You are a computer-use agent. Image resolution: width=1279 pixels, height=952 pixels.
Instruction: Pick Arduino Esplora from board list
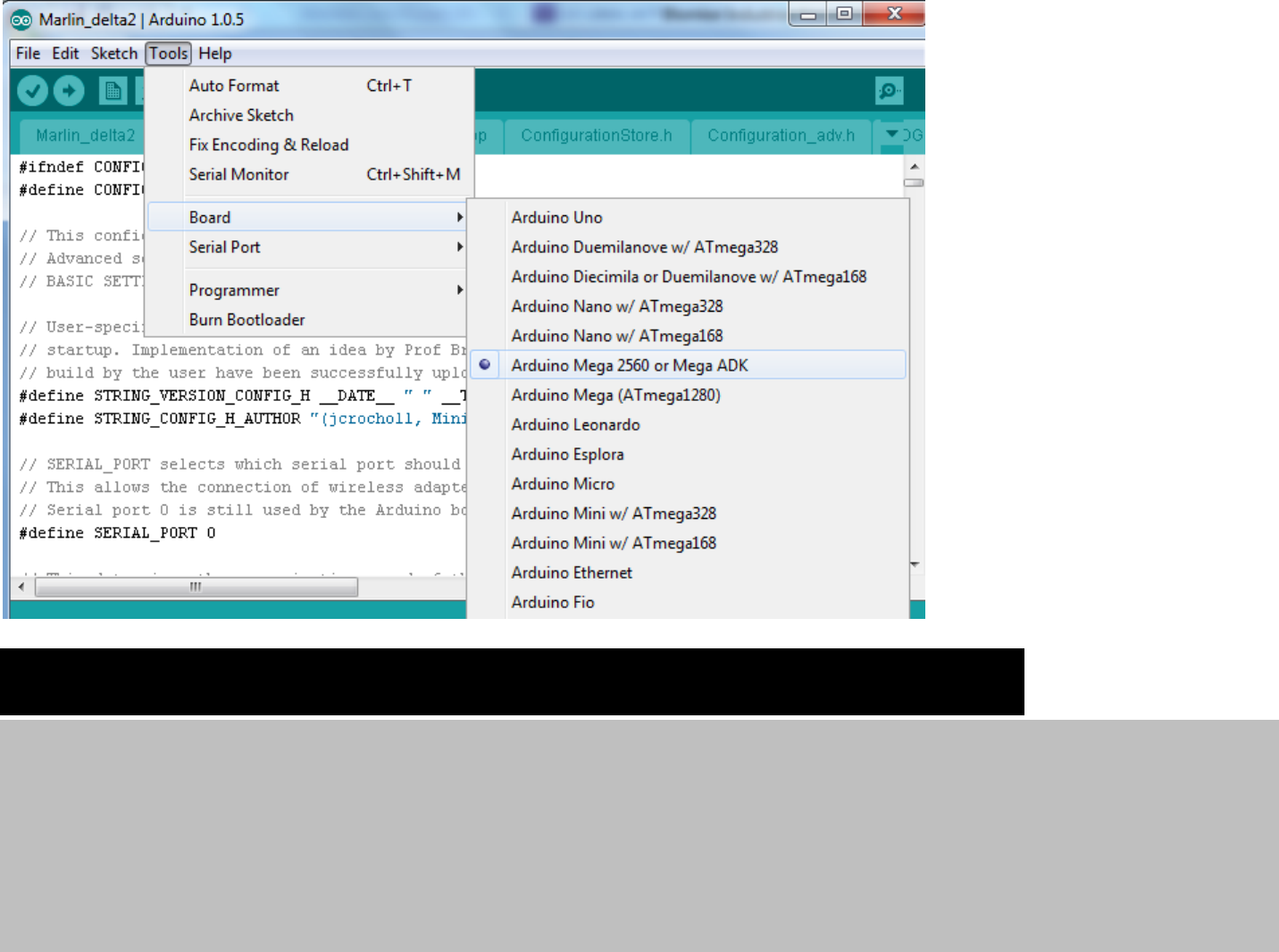coord(688,454)
